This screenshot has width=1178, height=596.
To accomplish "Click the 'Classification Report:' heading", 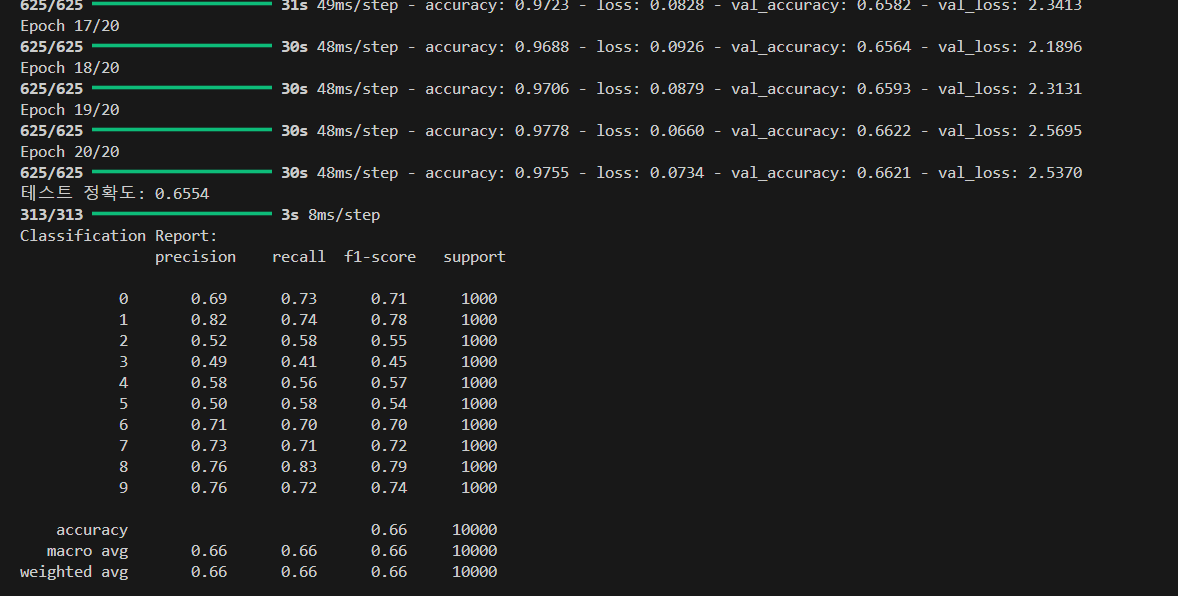I will pyautogui.click(x=119, y=236).
